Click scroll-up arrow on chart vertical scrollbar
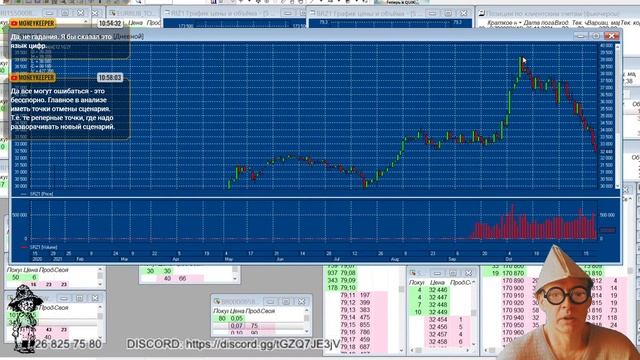The height and width of the screenshot is (360, 640). 617,46
